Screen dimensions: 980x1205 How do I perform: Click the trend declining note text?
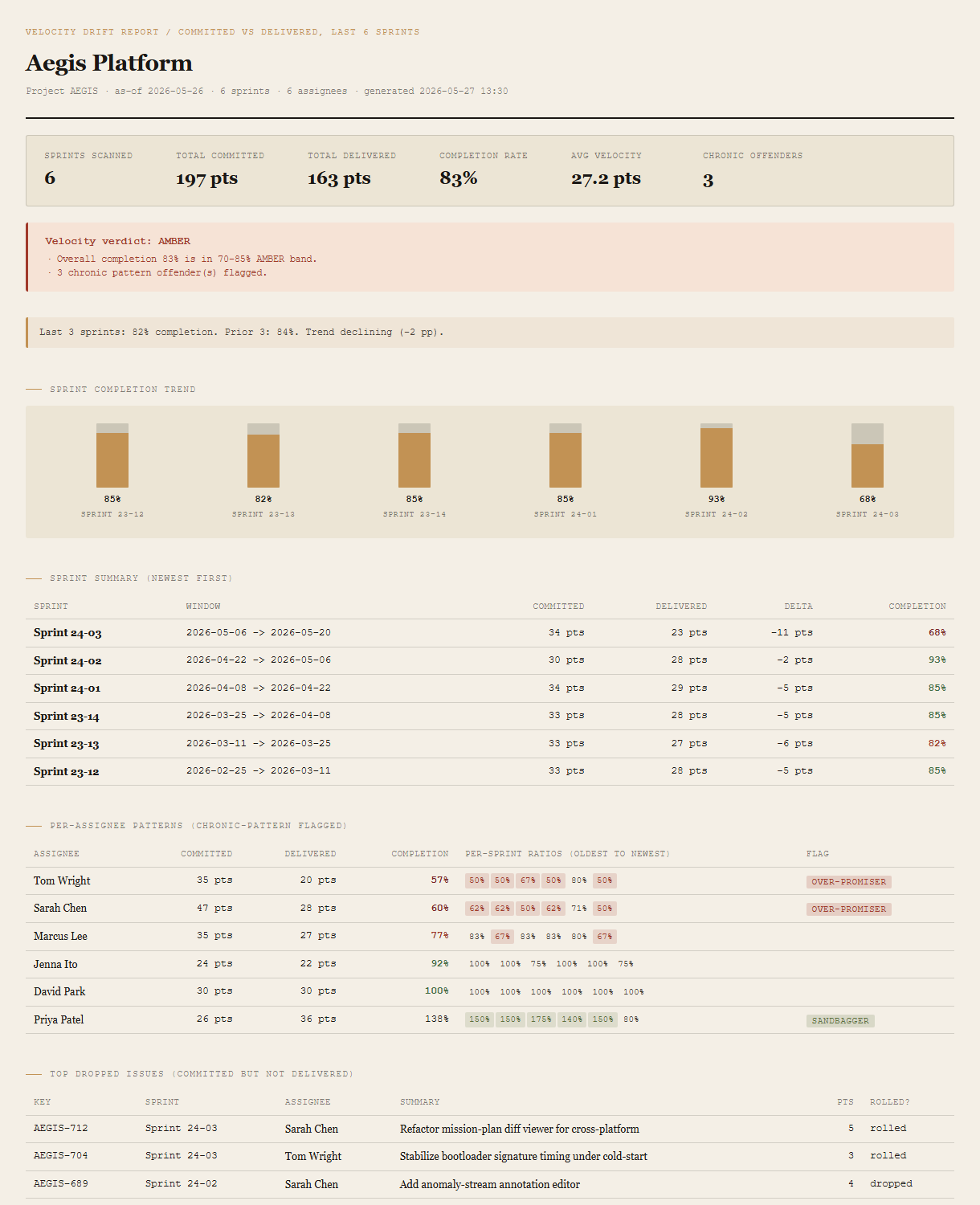(241, 332)
